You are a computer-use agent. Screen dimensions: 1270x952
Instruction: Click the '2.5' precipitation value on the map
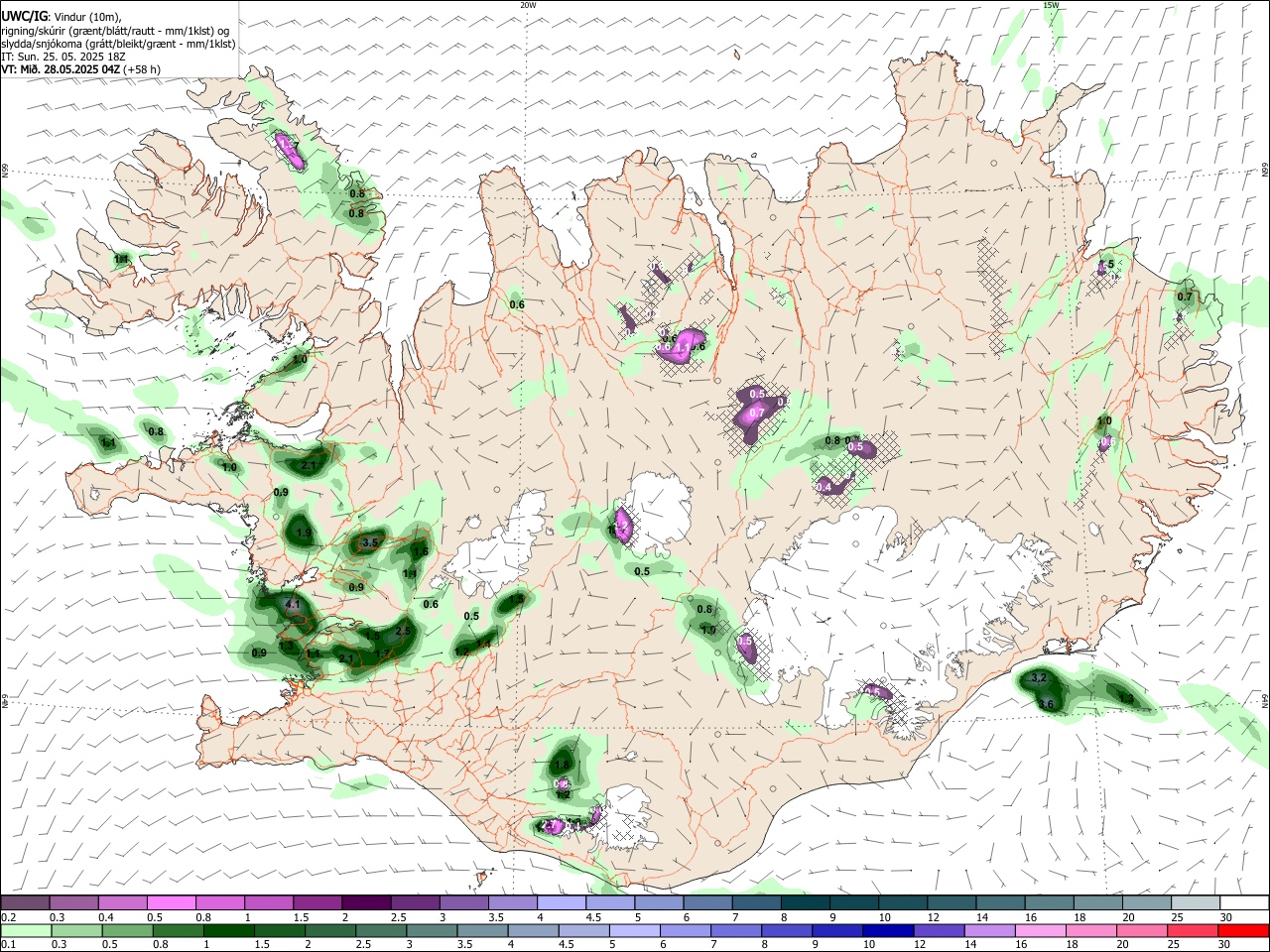coord(403,631)
